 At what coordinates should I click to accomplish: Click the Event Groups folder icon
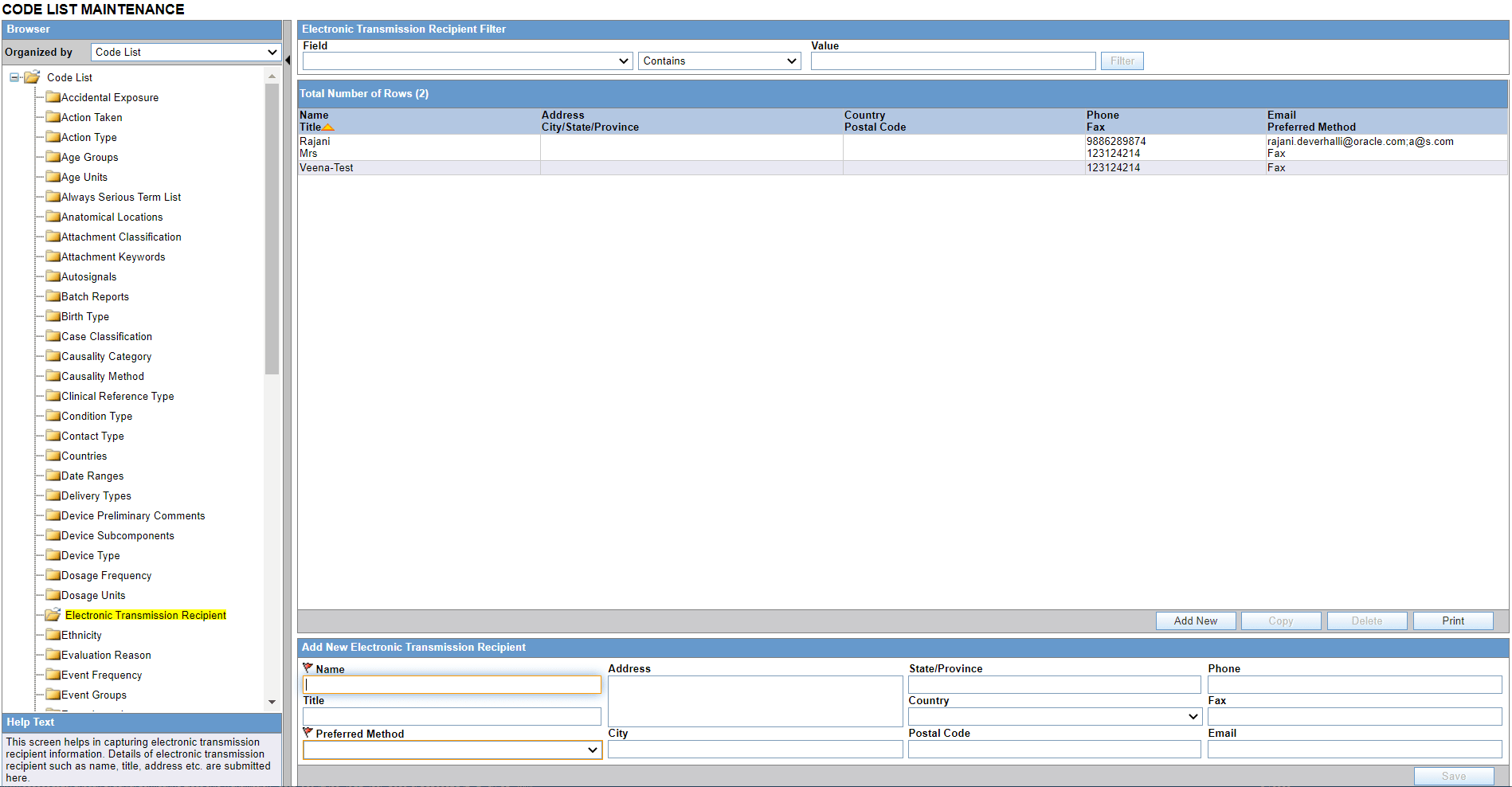pos(53,695)
